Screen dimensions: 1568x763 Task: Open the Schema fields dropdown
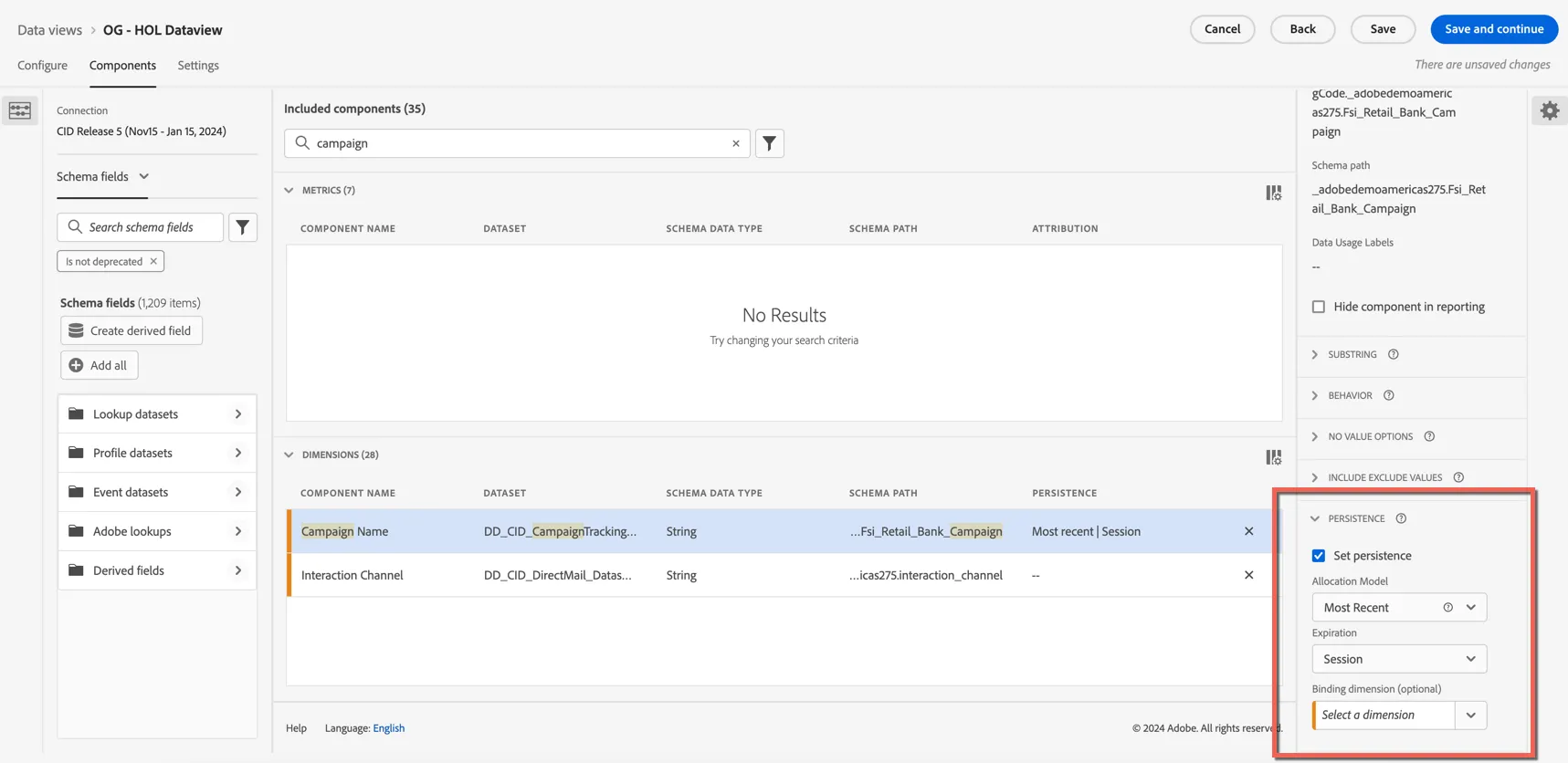[x=102, y=176]
